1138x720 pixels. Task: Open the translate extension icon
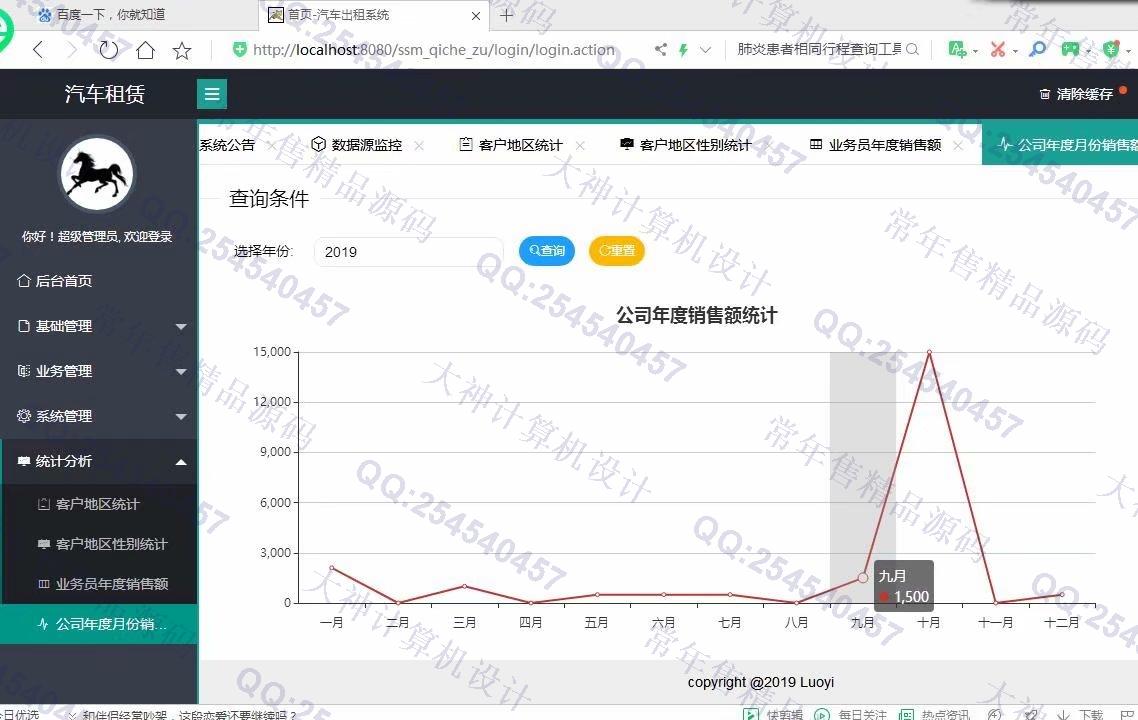957,49
